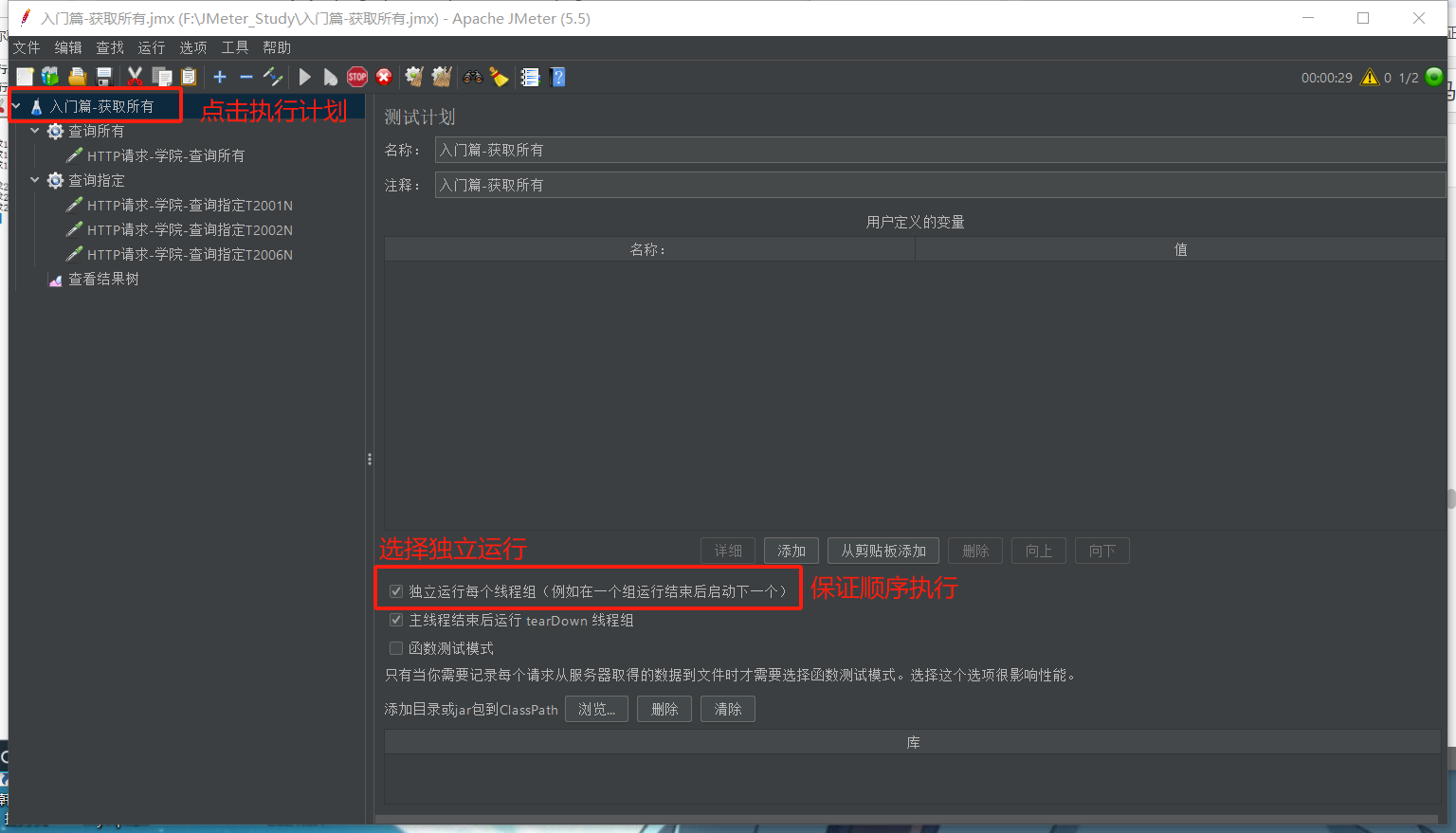
Task: Select HTTP请求-学院-查询指定T2001N sampler
Action: pos(190,205)
